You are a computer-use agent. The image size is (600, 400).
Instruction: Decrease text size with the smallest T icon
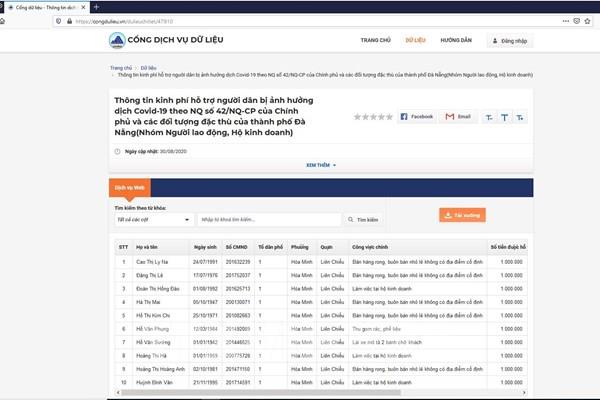pyautogui.click(x=489, y=117)
